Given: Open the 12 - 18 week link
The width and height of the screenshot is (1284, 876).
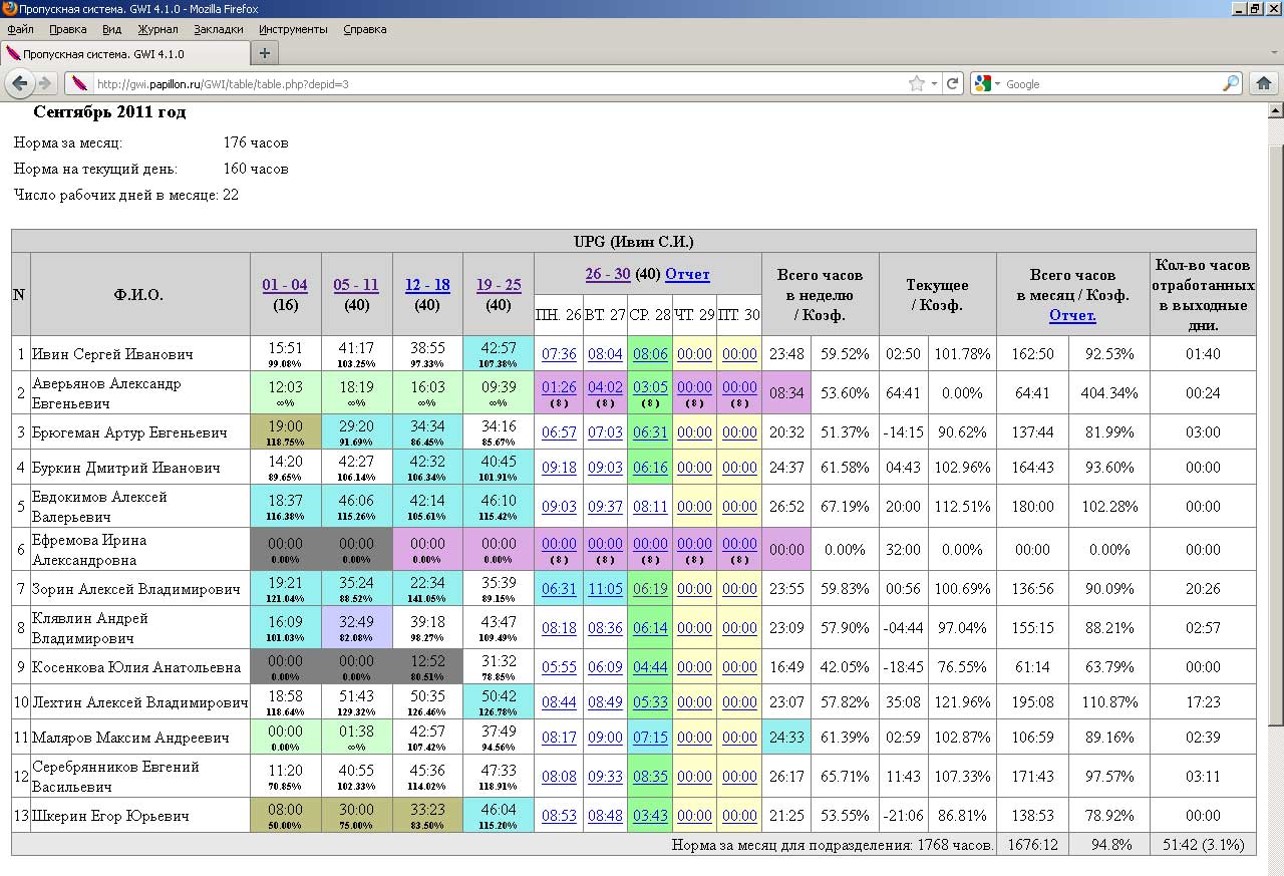Looking at the screenshot, I should [427, 285].
